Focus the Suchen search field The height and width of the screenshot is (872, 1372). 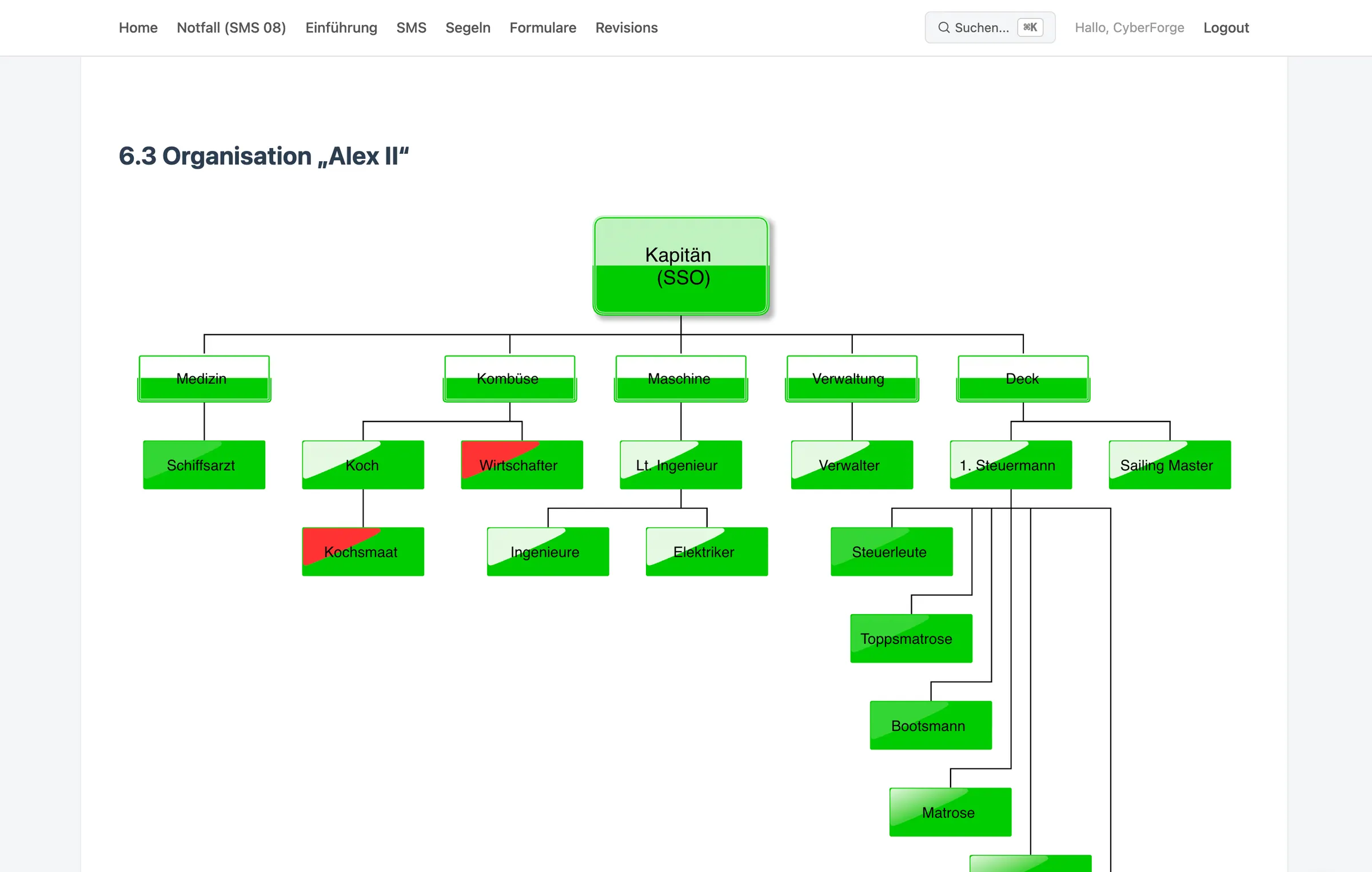(990, 27)
